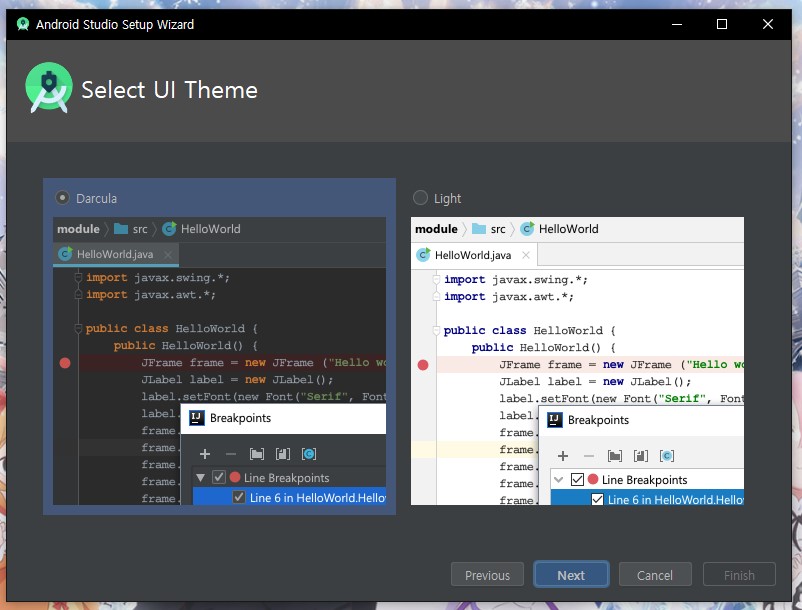Click the Light label text
Image resolution: width=802 pixels, height=610 pixels.
coord(448,198)
